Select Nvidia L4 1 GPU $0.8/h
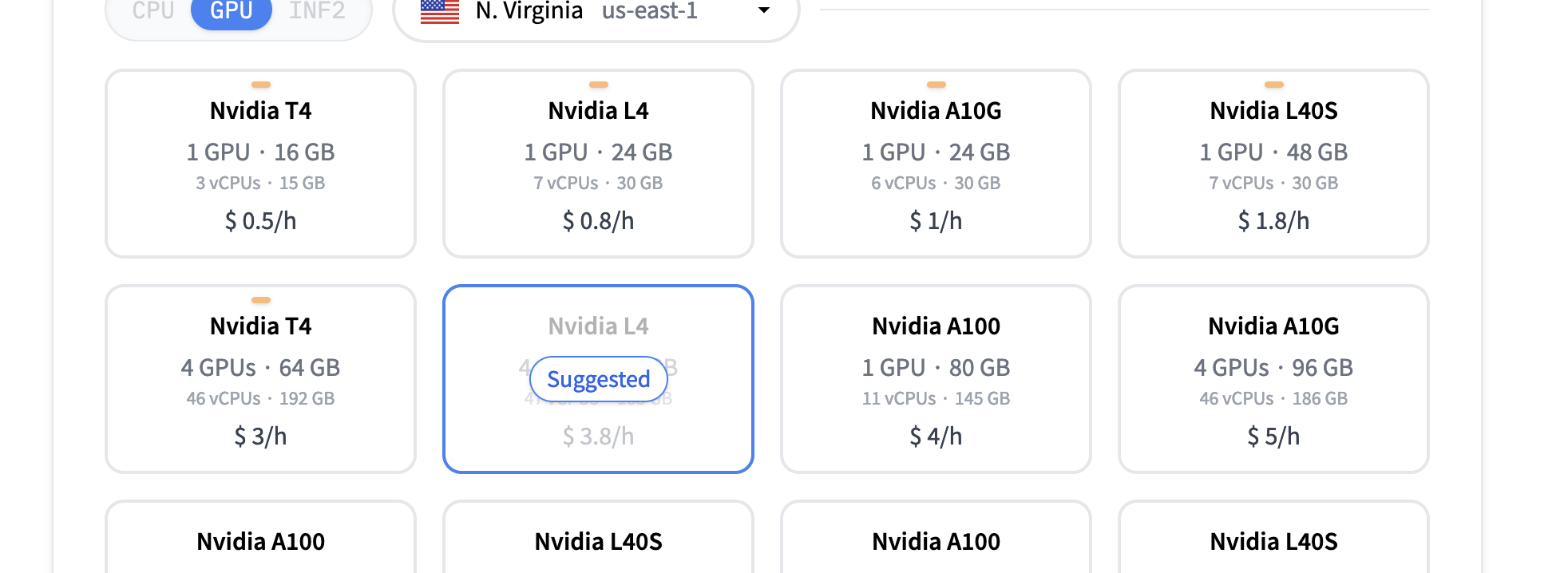This screenshot has height=573, width=1568. [x=598, y=164]
